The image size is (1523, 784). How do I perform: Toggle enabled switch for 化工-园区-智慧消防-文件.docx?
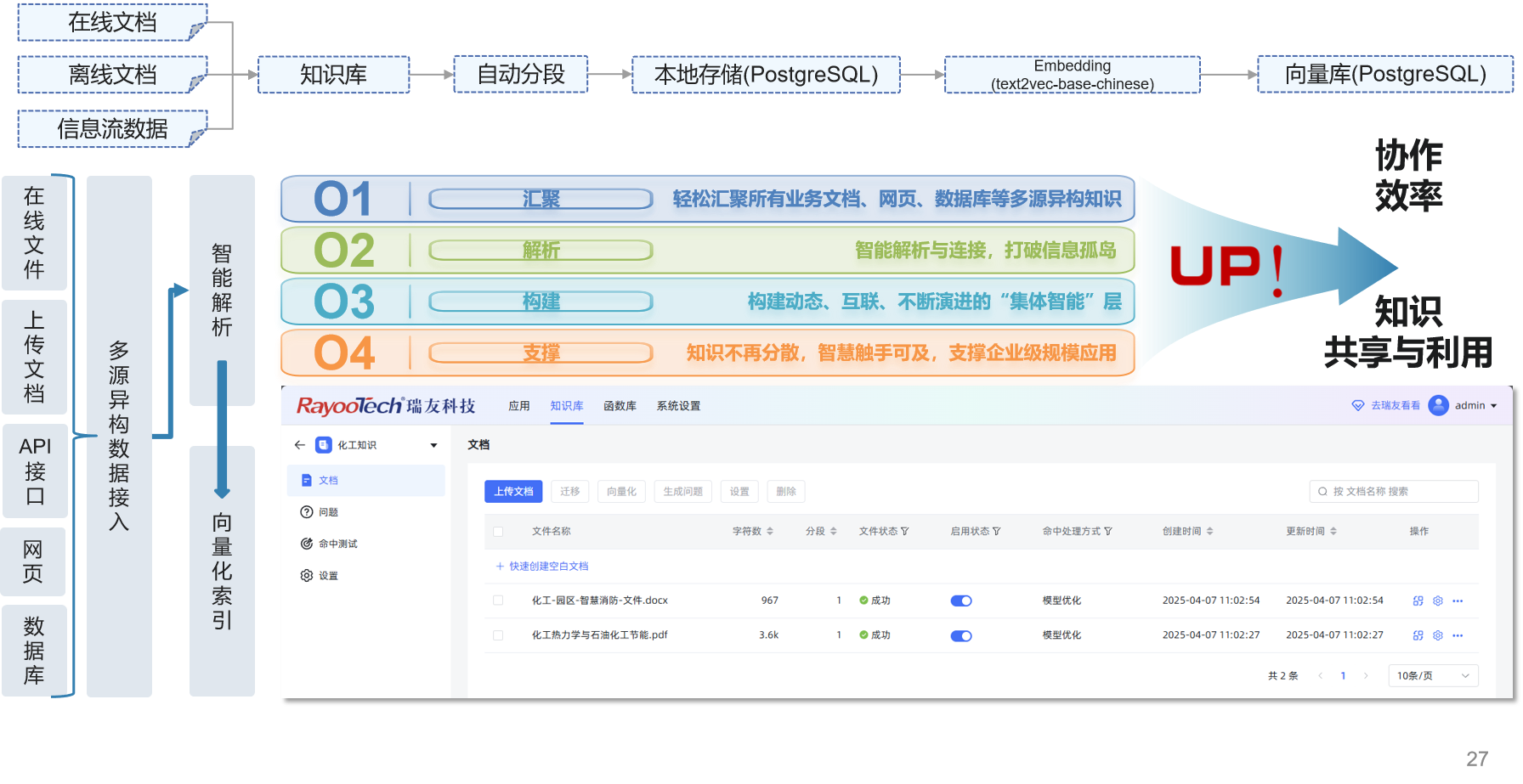pyautogui.click(x=961, y=601)
